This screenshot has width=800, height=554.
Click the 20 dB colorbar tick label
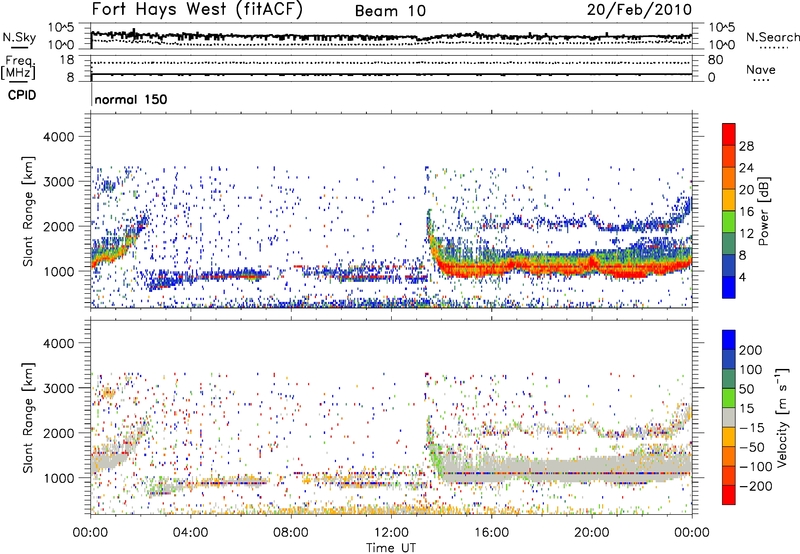(x=746, y=190)
